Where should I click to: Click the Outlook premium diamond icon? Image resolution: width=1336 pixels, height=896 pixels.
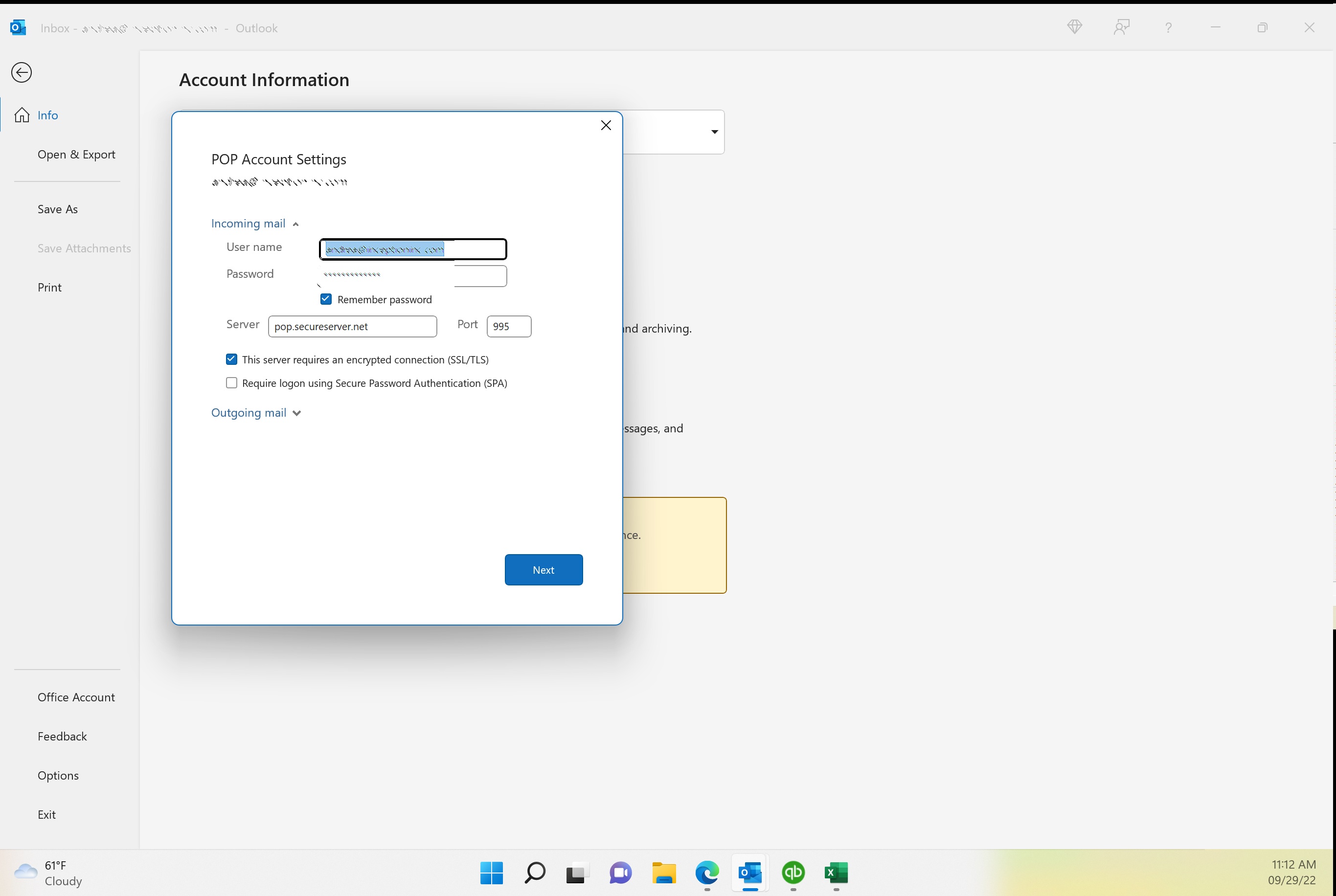[1075, 26]
